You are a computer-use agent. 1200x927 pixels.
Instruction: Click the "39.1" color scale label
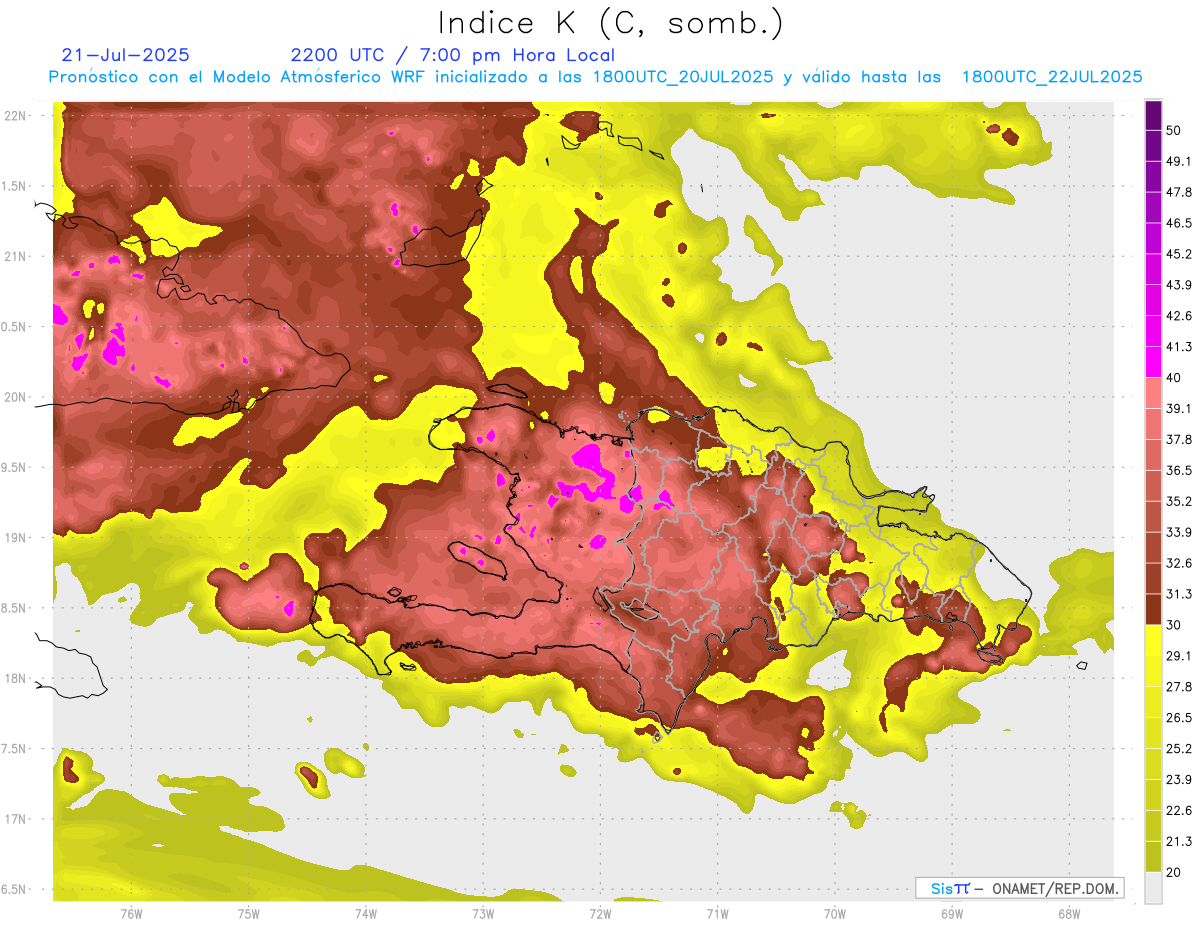click(1179, 408)
